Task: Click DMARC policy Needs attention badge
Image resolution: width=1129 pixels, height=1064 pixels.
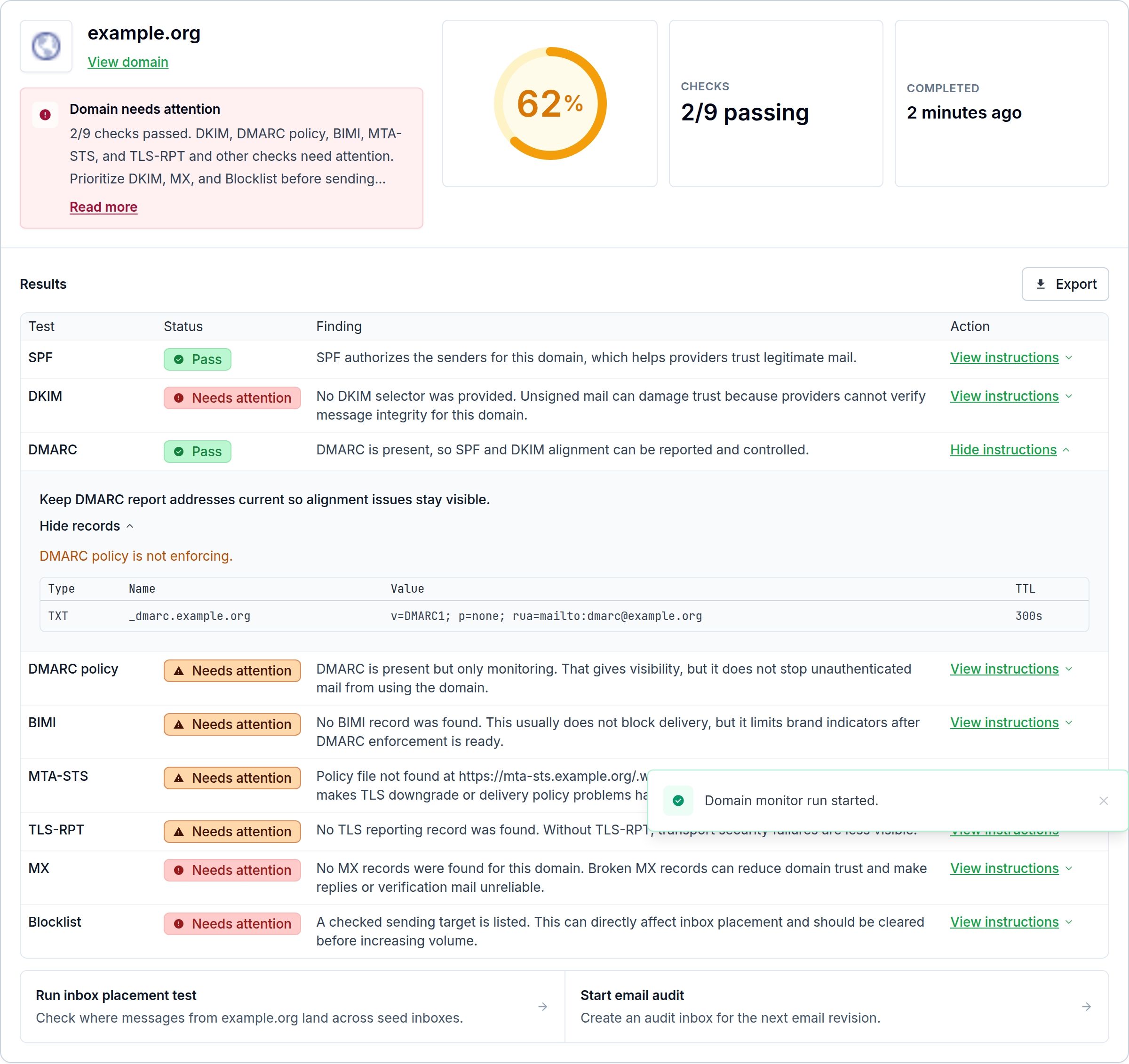Action: click(x=232, y=671)
